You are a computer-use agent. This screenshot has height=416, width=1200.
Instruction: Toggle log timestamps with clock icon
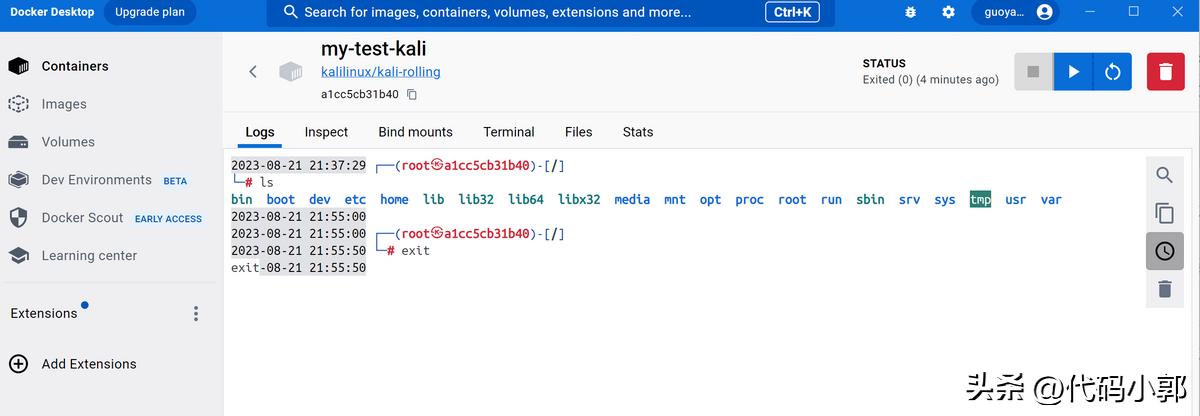pyautogui.click(x=1164, y=251)
